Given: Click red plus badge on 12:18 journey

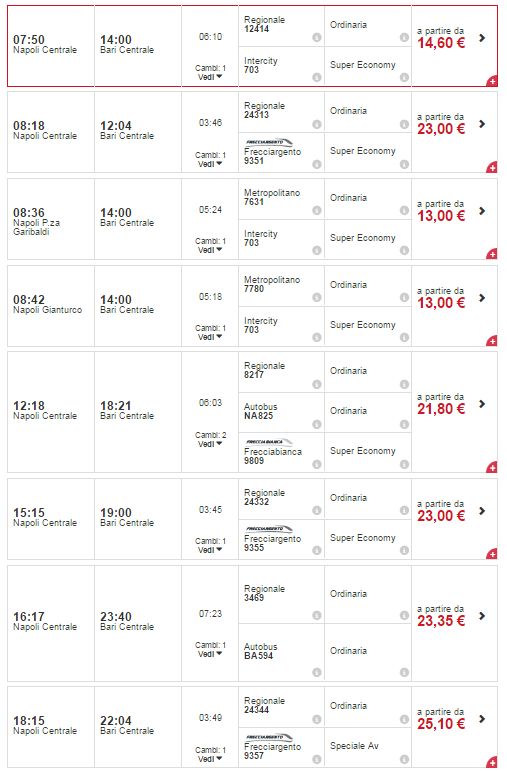Looking at the screenshot, I should tap(492, 467).
